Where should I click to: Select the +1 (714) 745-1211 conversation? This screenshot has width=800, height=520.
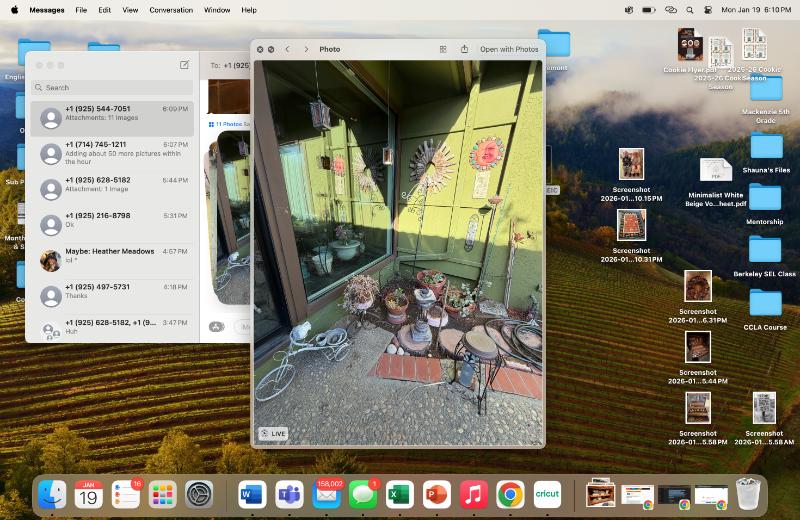[x=110, y=154]
